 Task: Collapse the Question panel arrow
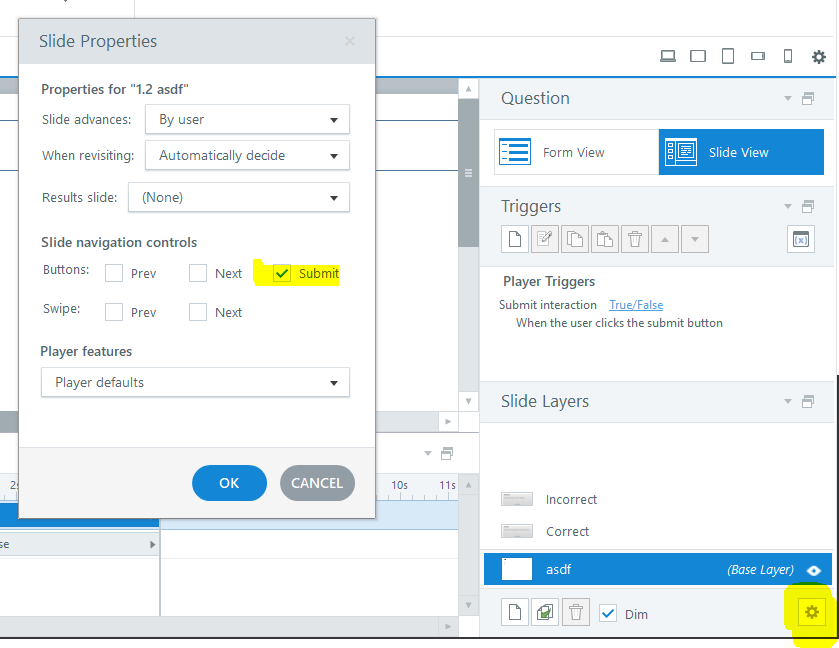pos(788,98)
